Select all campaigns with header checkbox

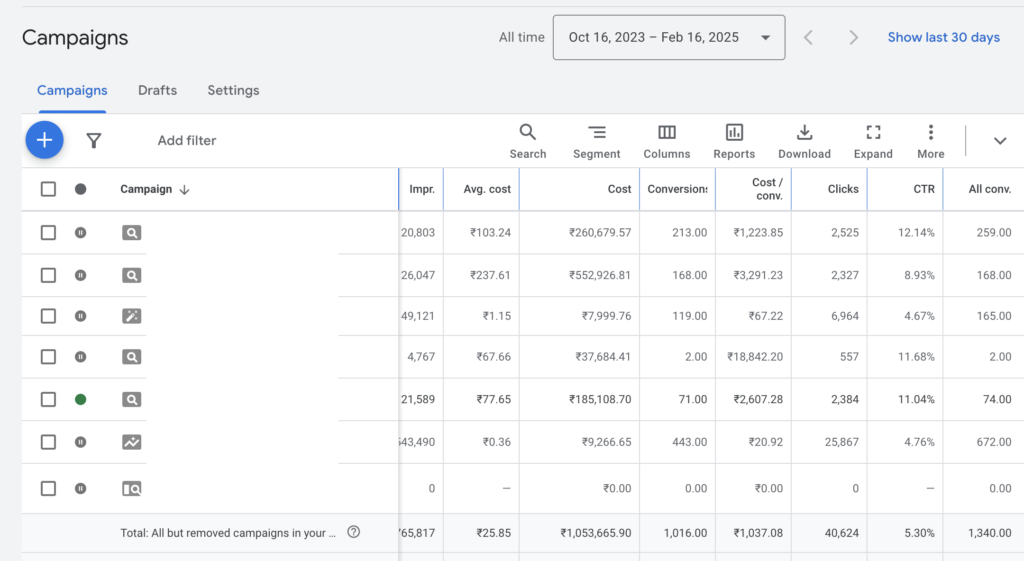[x=48, y=189]
